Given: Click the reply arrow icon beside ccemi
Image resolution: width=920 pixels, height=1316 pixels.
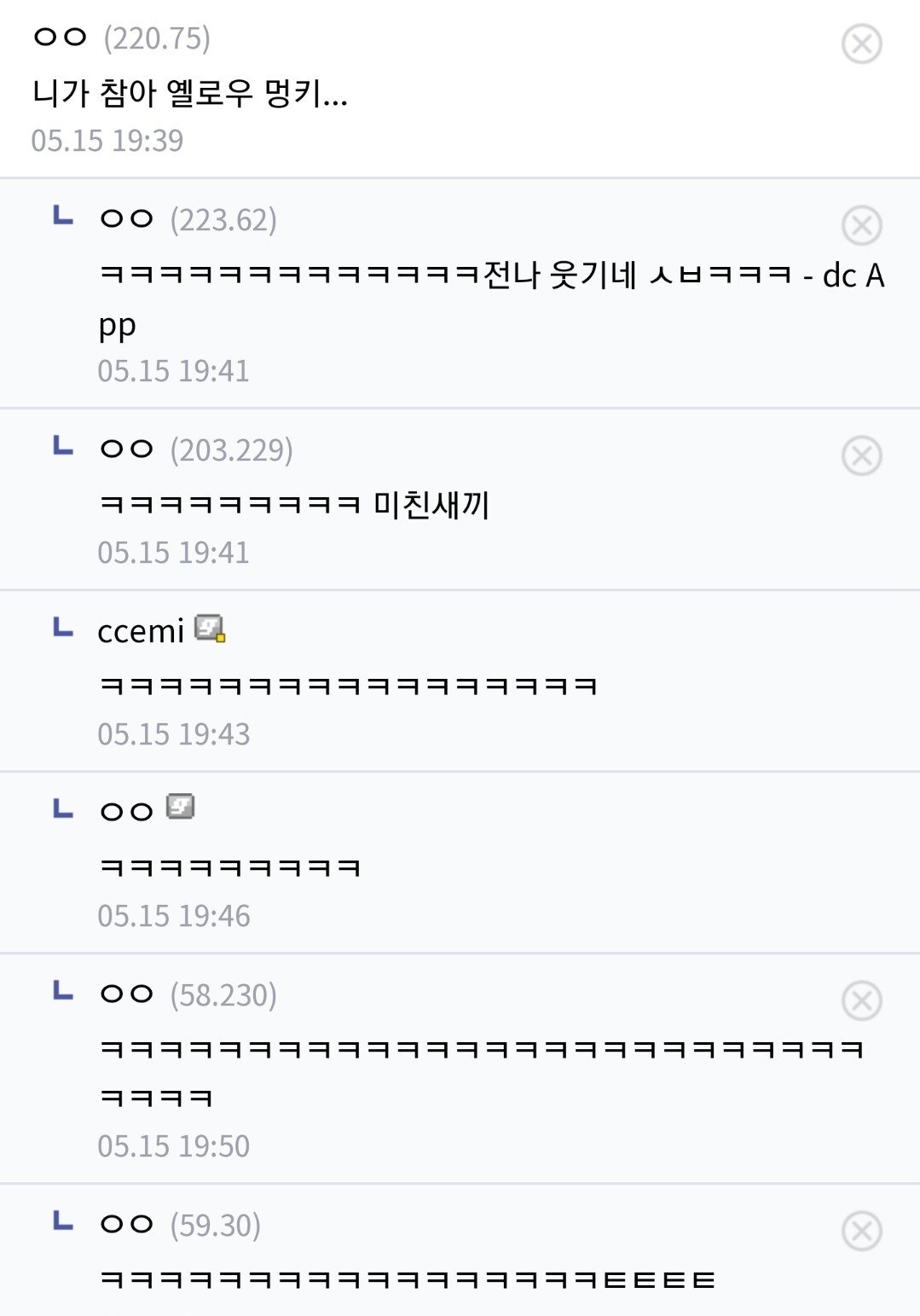Looking at the screenshot, I should (x=63, y=629).
